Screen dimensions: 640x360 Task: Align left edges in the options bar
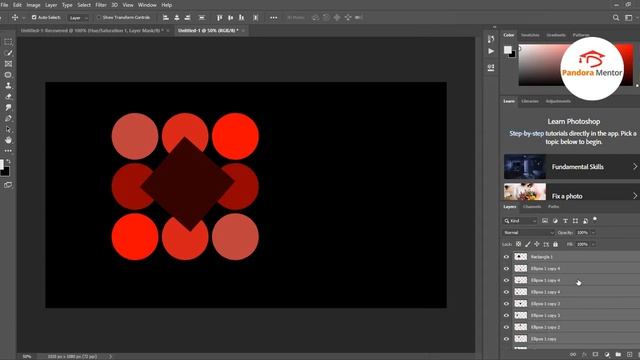coord(166,18)
